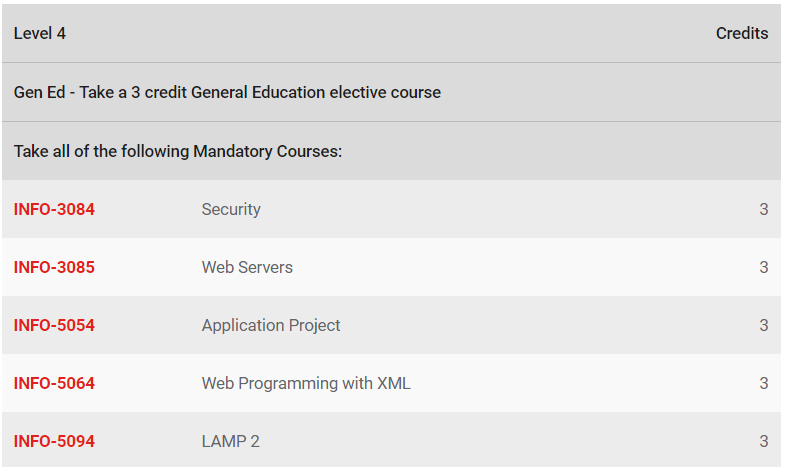Click the Level 4 table heading

click(x=40, y=33)
